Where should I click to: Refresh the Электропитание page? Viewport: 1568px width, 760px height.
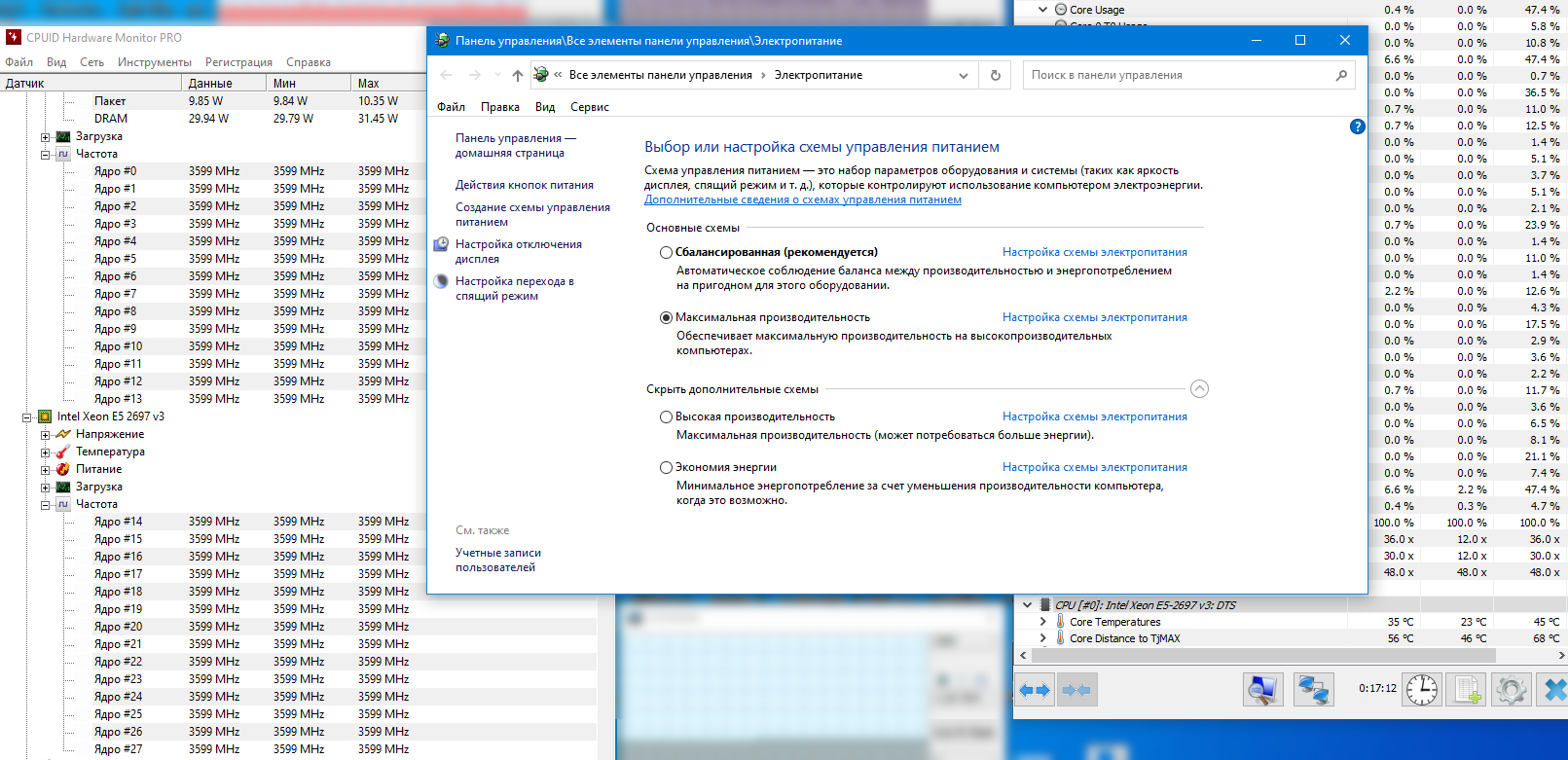point(995,75)
